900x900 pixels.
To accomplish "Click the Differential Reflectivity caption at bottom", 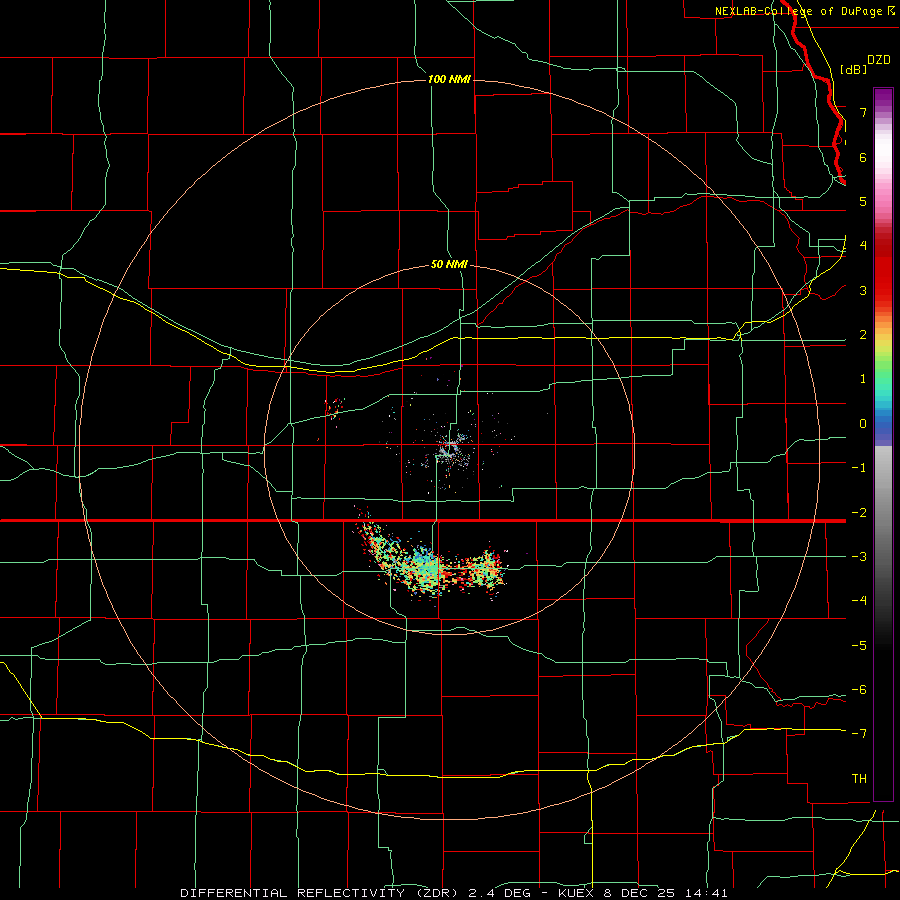I will click(453, 893).
